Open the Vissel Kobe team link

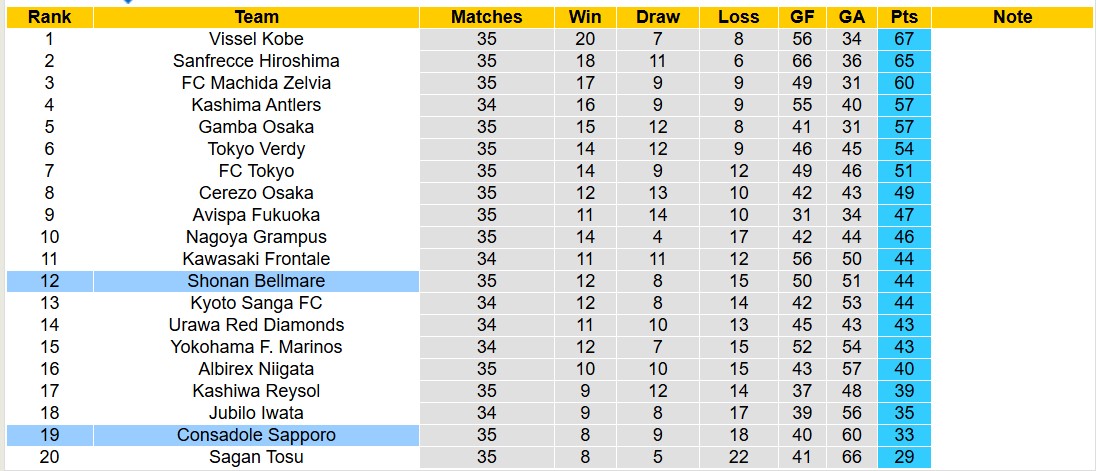tap(256, 39)
